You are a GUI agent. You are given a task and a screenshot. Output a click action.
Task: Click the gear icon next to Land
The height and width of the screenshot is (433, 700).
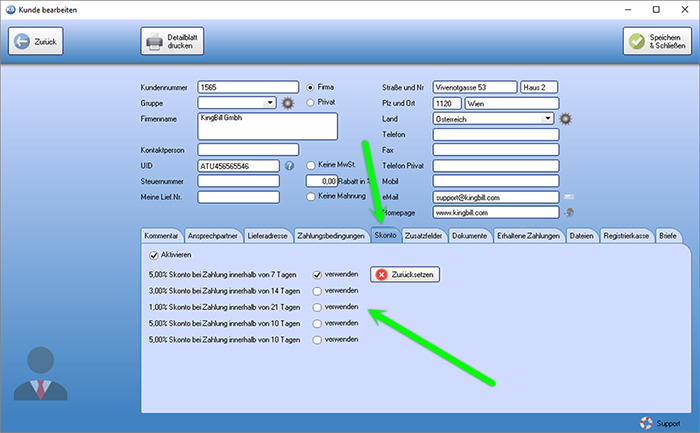(x=566, y=119)
